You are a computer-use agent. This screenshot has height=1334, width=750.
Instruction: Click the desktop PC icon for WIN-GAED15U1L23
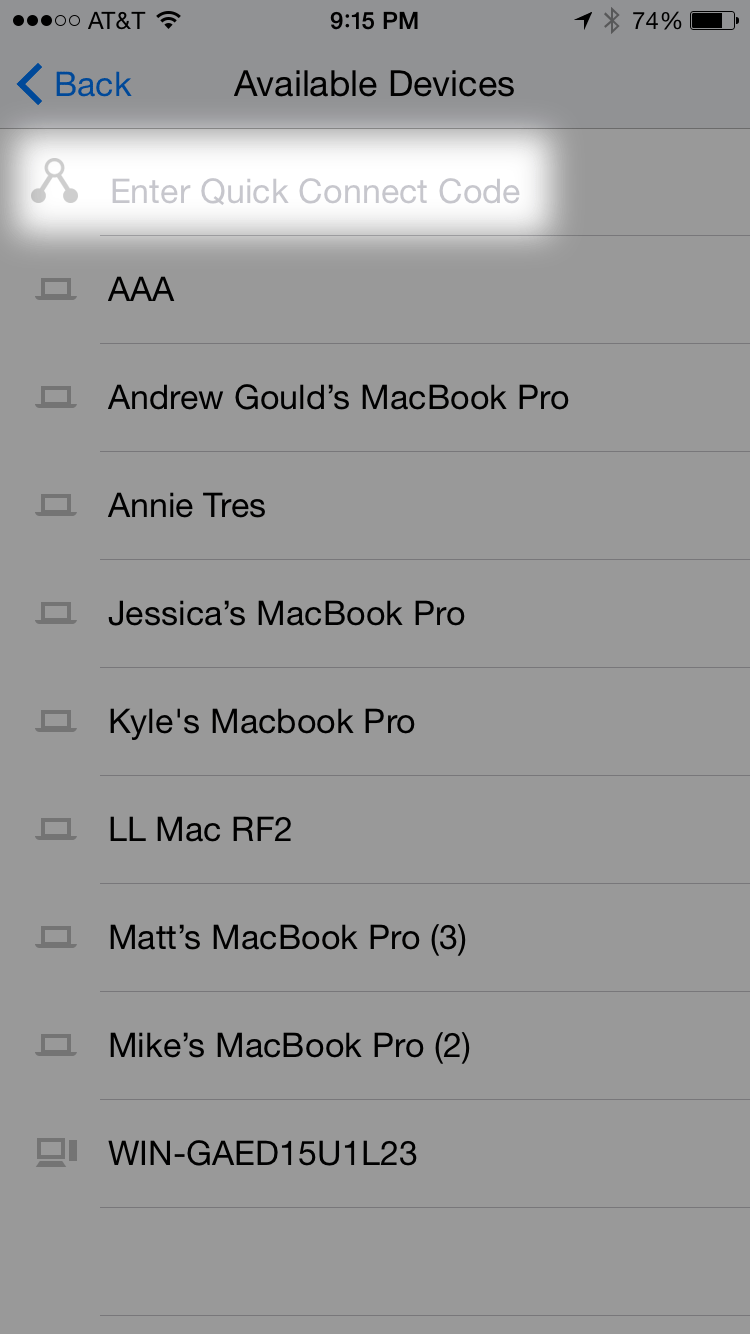pyautogui.click(x=56, y=1154)
